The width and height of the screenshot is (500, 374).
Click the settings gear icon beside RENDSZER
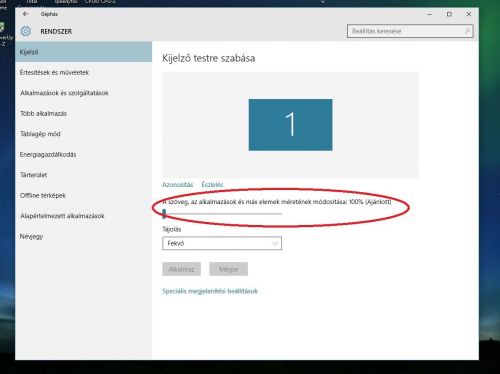[x=26, y=31]
